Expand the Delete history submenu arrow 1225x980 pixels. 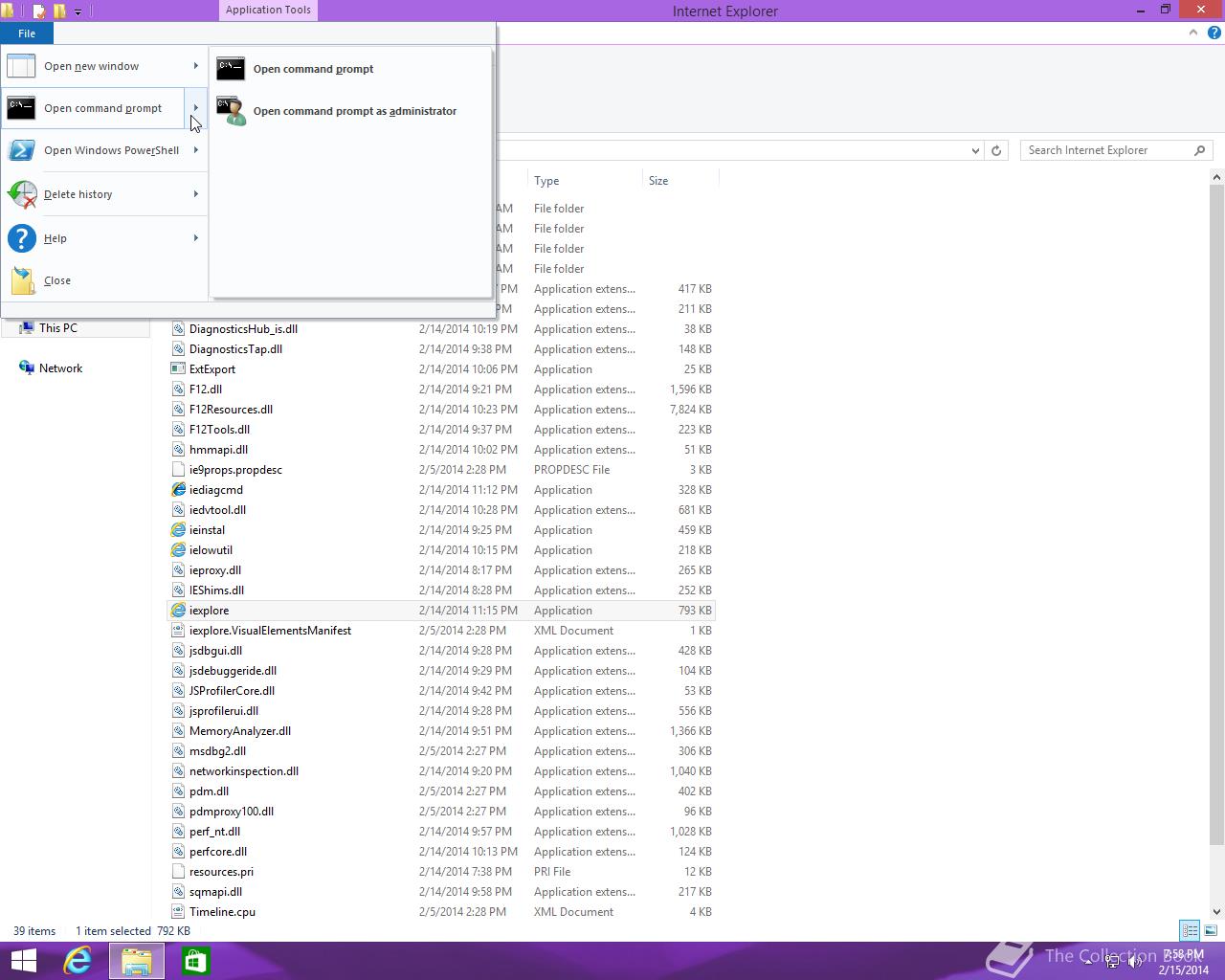click(x=196, y=194)
